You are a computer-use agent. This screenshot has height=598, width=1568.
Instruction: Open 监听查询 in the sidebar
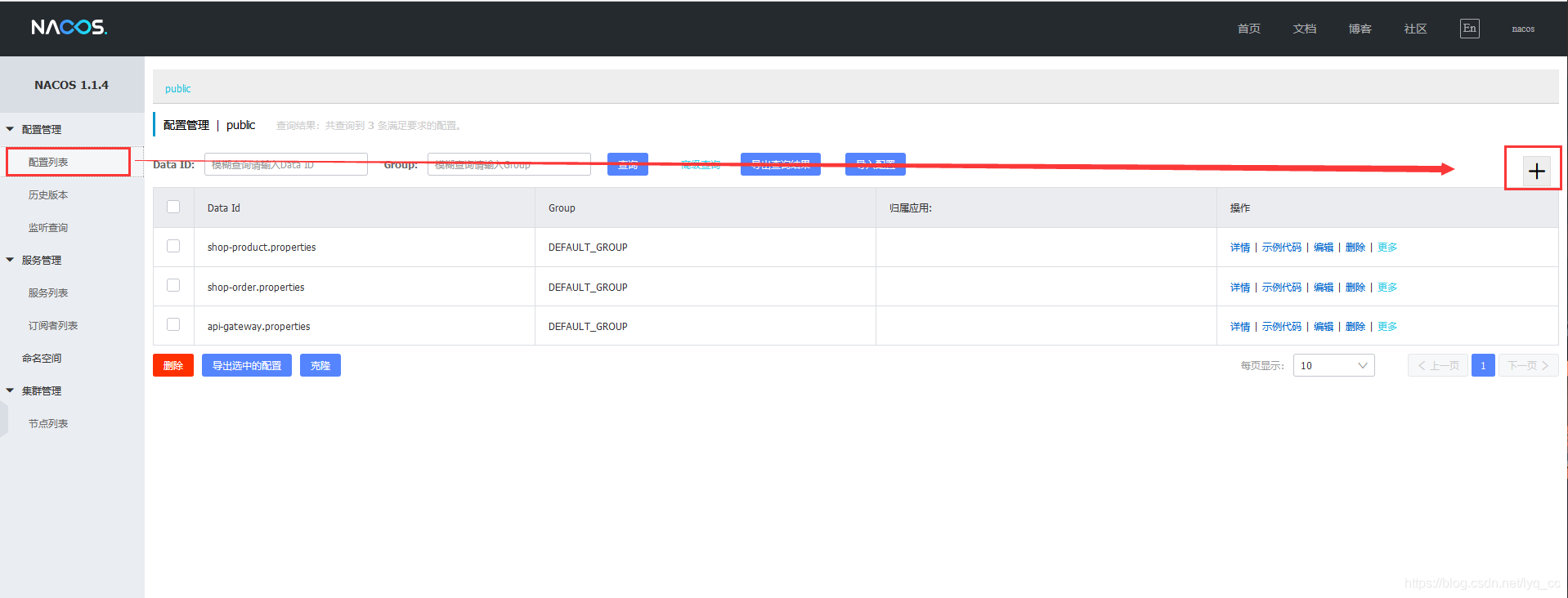tap(48, 227)
